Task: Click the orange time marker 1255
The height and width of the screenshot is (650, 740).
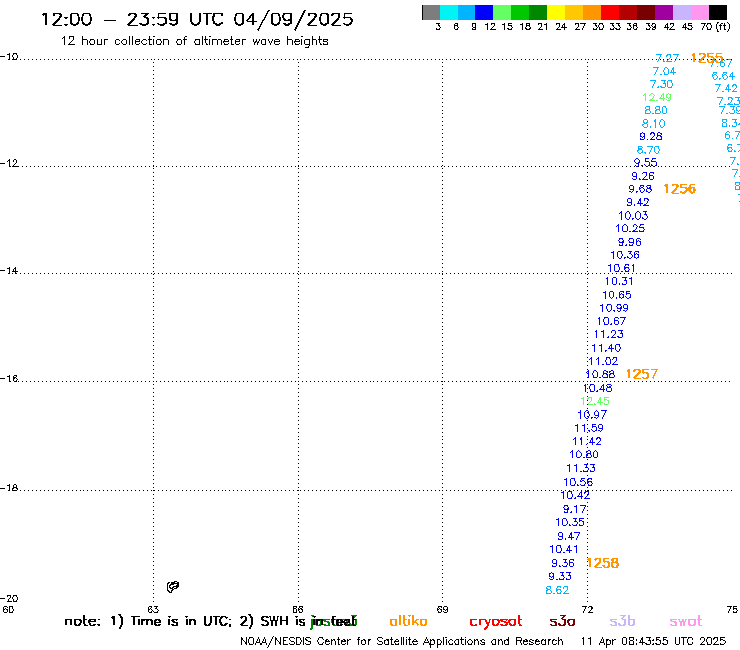Action: [x=706, y=58]
